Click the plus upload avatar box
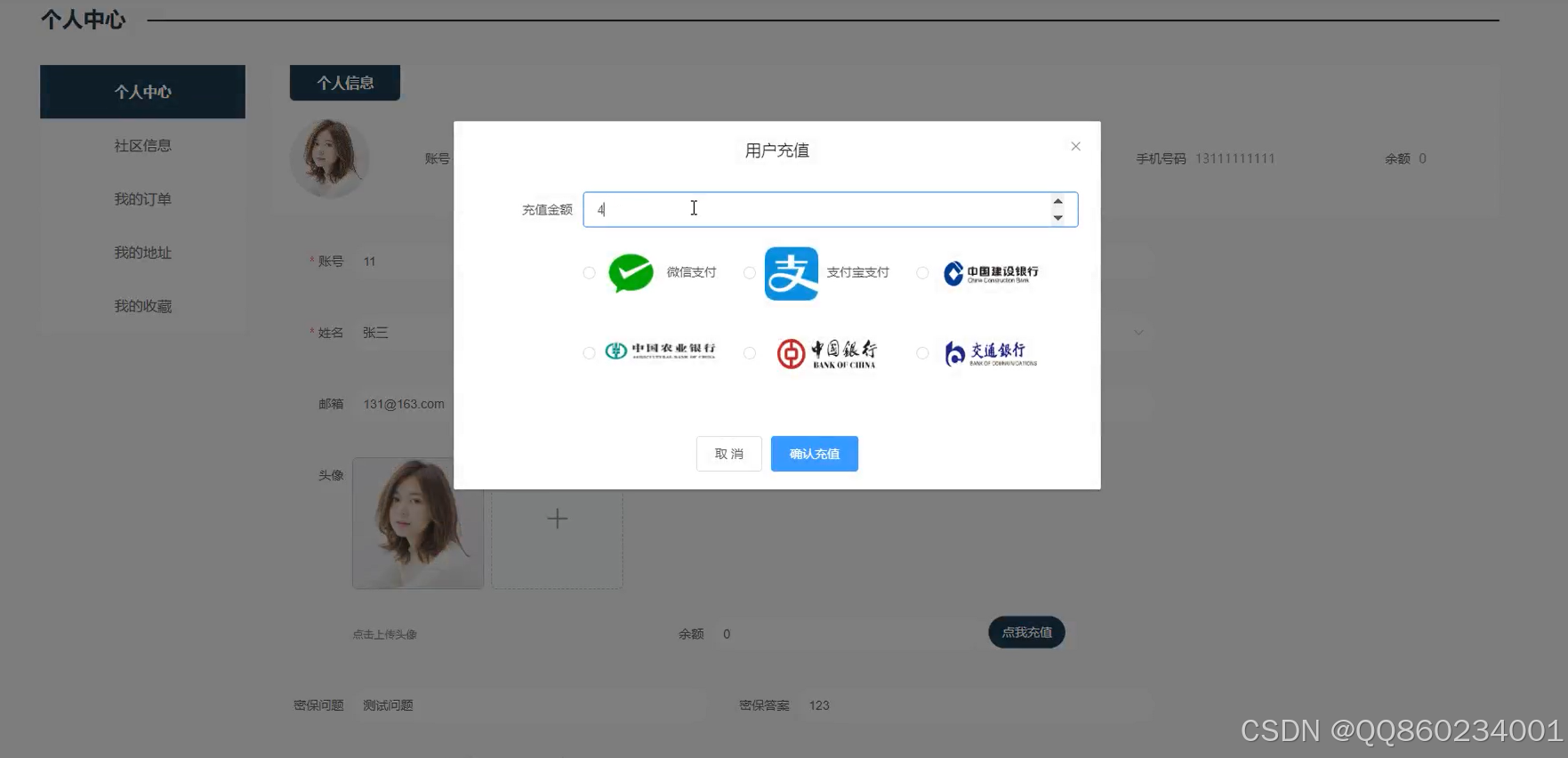 pyautogui.click(x=557, y=523)
